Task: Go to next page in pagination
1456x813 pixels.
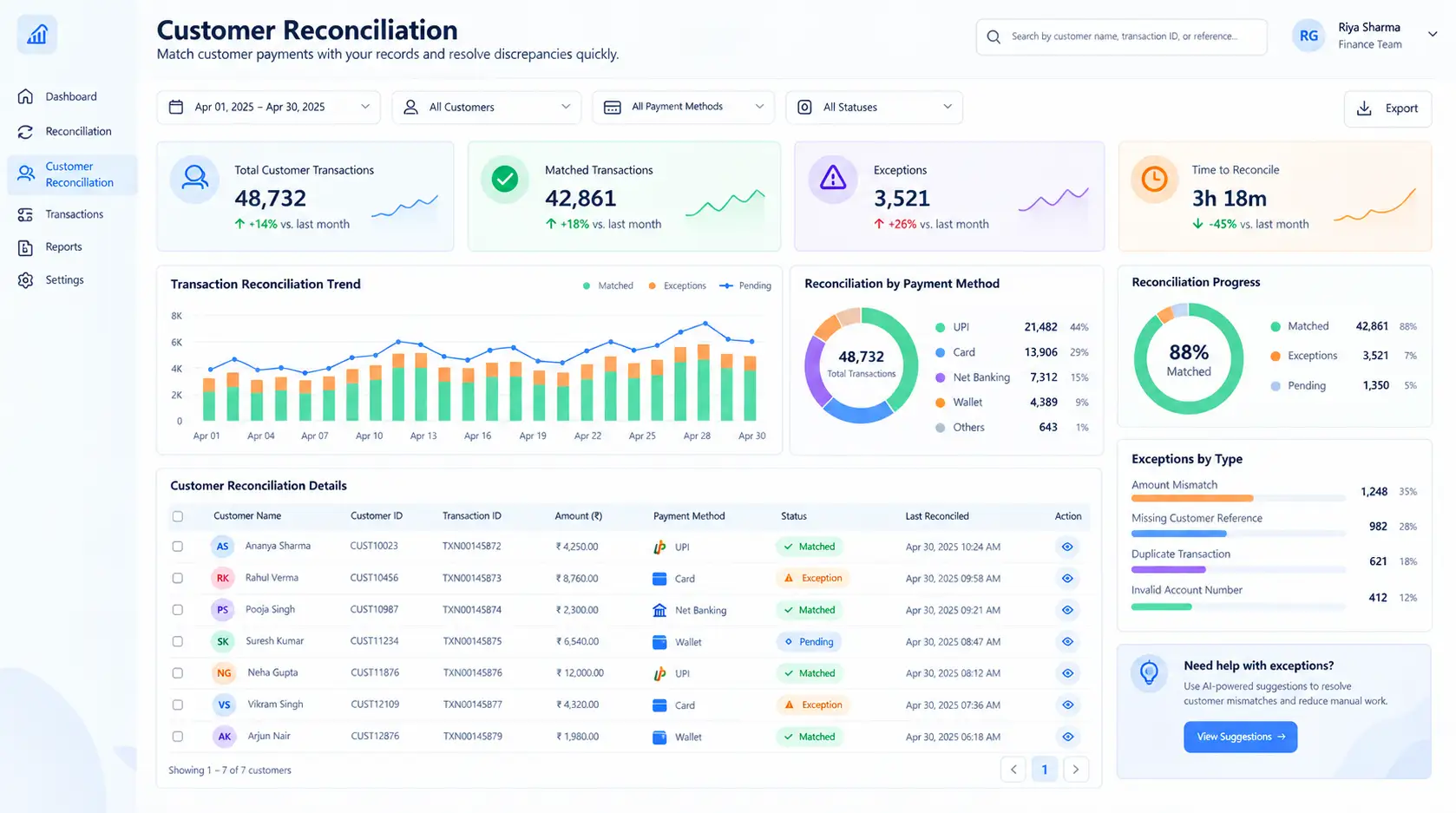Action: [1076, 770]
